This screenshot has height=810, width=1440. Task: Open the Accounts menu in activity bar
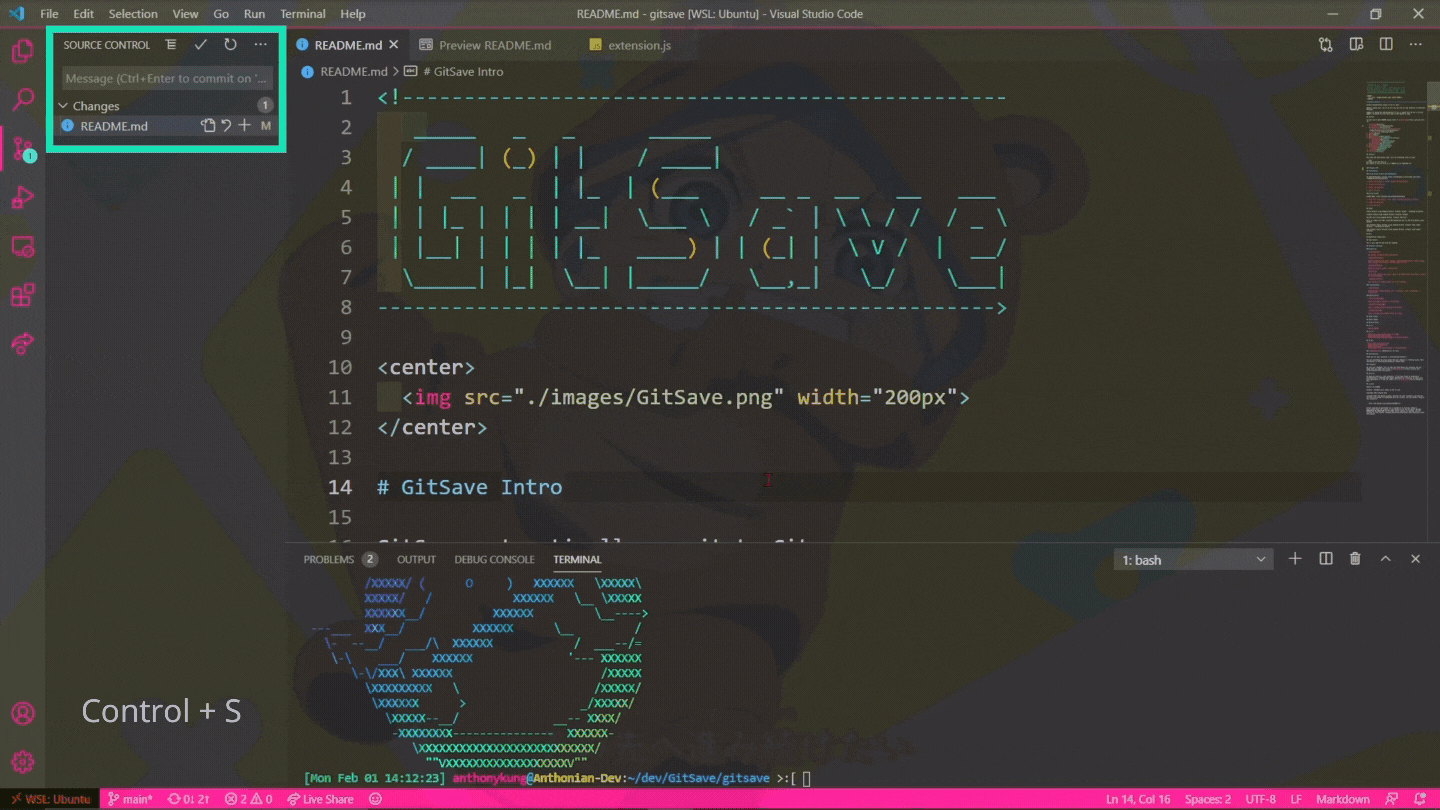pos(22,713)
